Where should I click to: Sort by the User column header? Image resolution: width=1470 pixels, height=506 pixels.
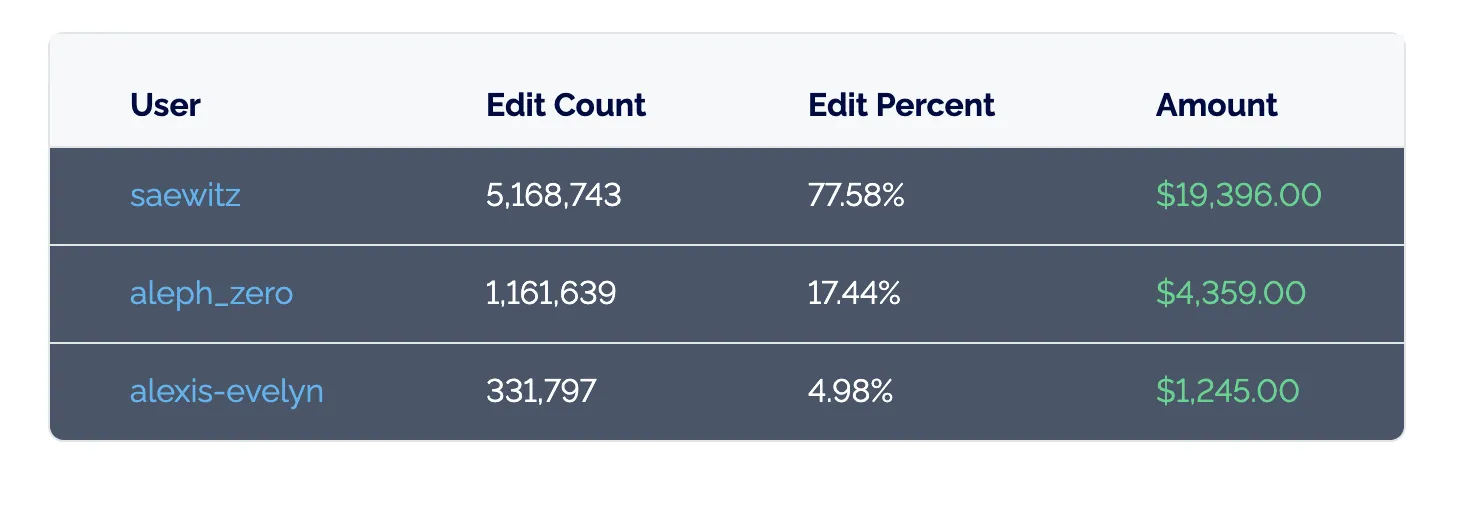tap(165, 105)
